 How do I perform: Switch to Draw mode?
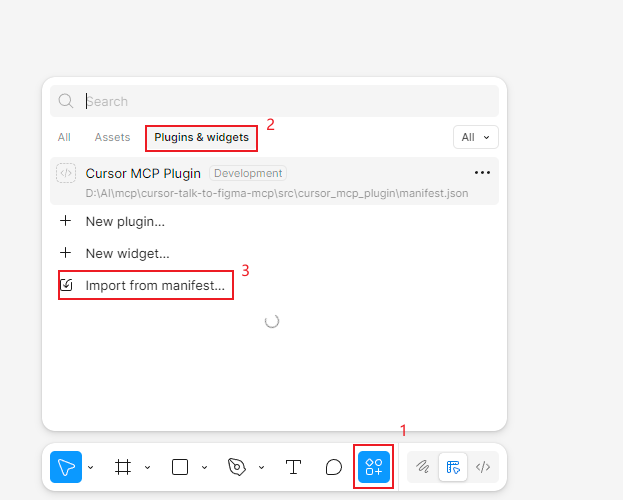(x=423, y=467)
